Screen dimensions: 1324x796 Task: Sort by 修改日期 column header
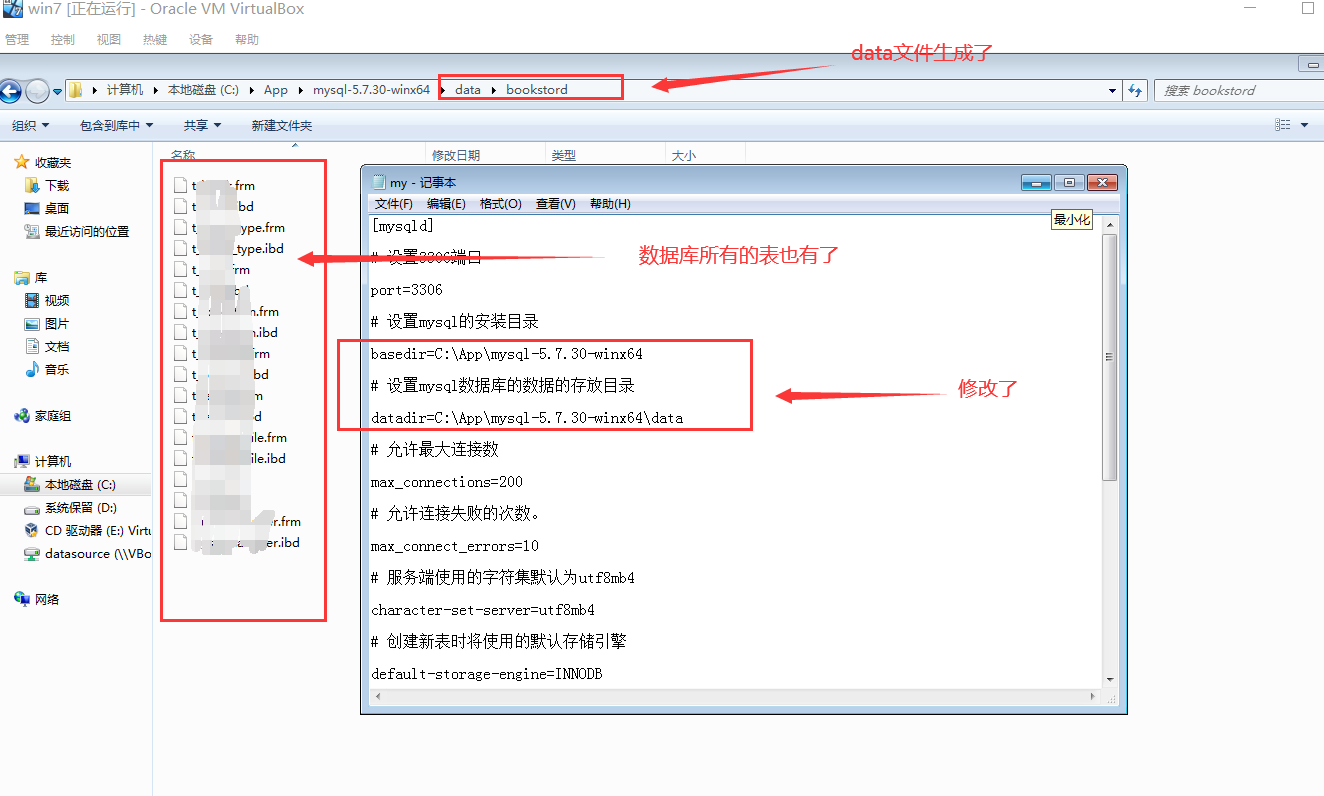click(456, 156)
